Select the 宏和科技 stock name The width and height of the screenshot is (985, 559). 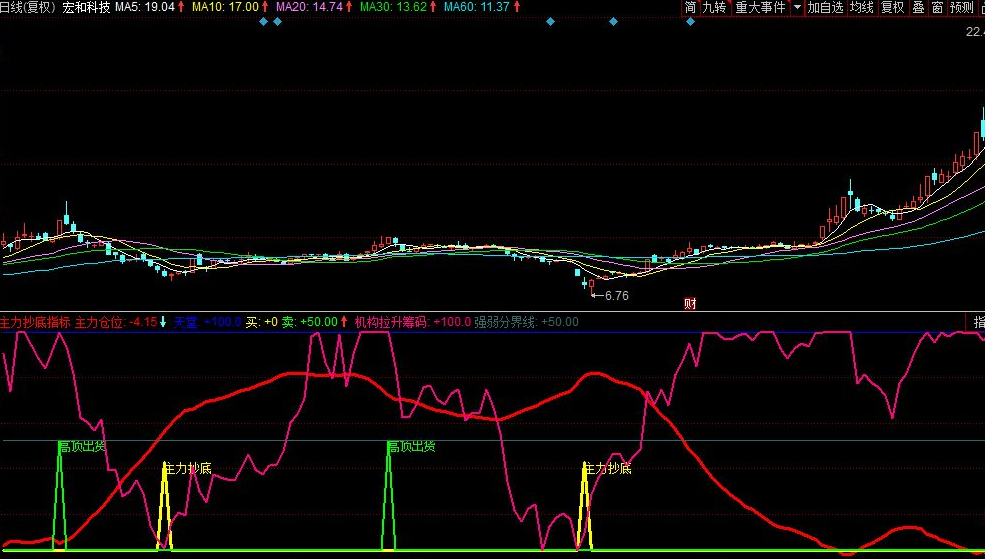click(x=86, y=8)
